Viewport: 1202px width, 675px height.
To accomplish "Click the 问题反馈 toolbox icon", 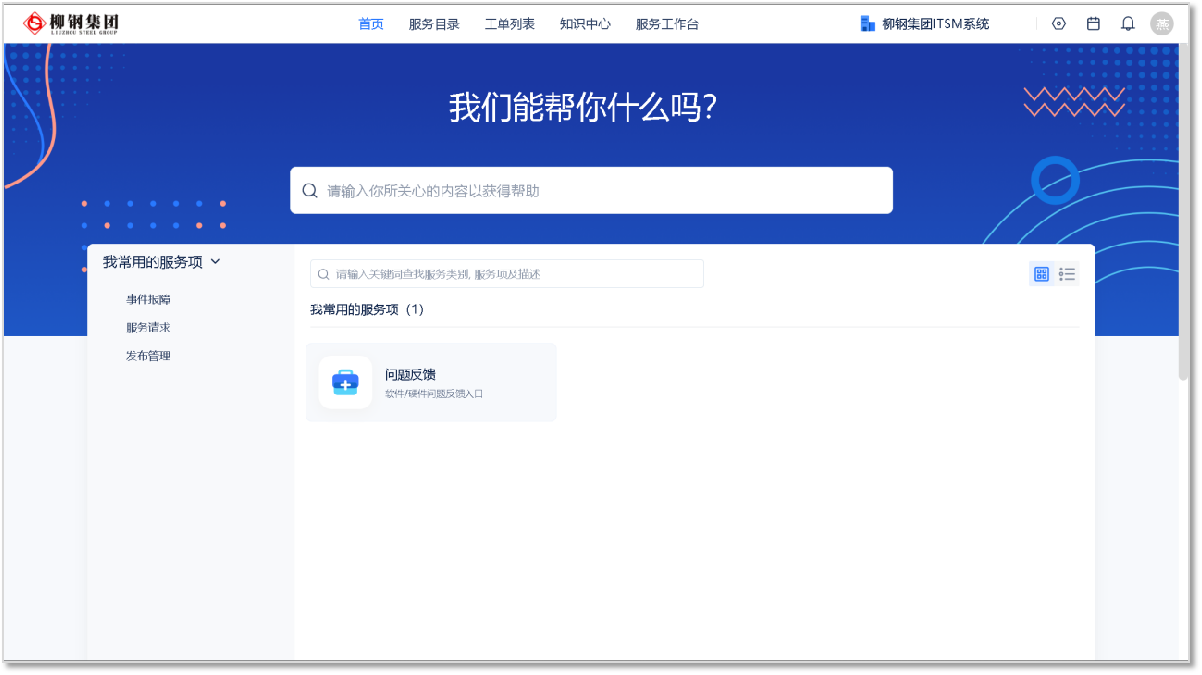I will (345, 382).
